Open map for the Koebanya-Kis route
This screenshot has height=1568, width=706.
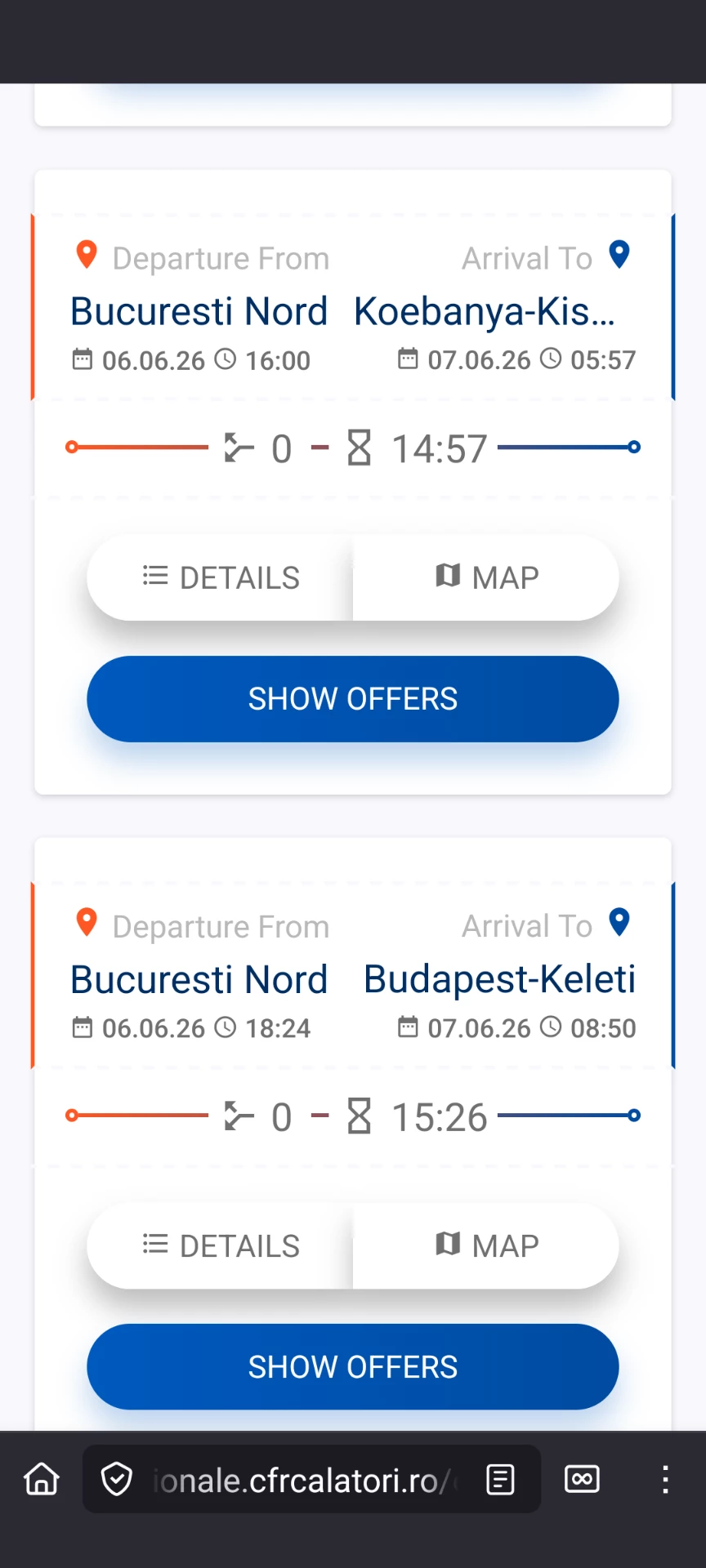pos(486,577)
